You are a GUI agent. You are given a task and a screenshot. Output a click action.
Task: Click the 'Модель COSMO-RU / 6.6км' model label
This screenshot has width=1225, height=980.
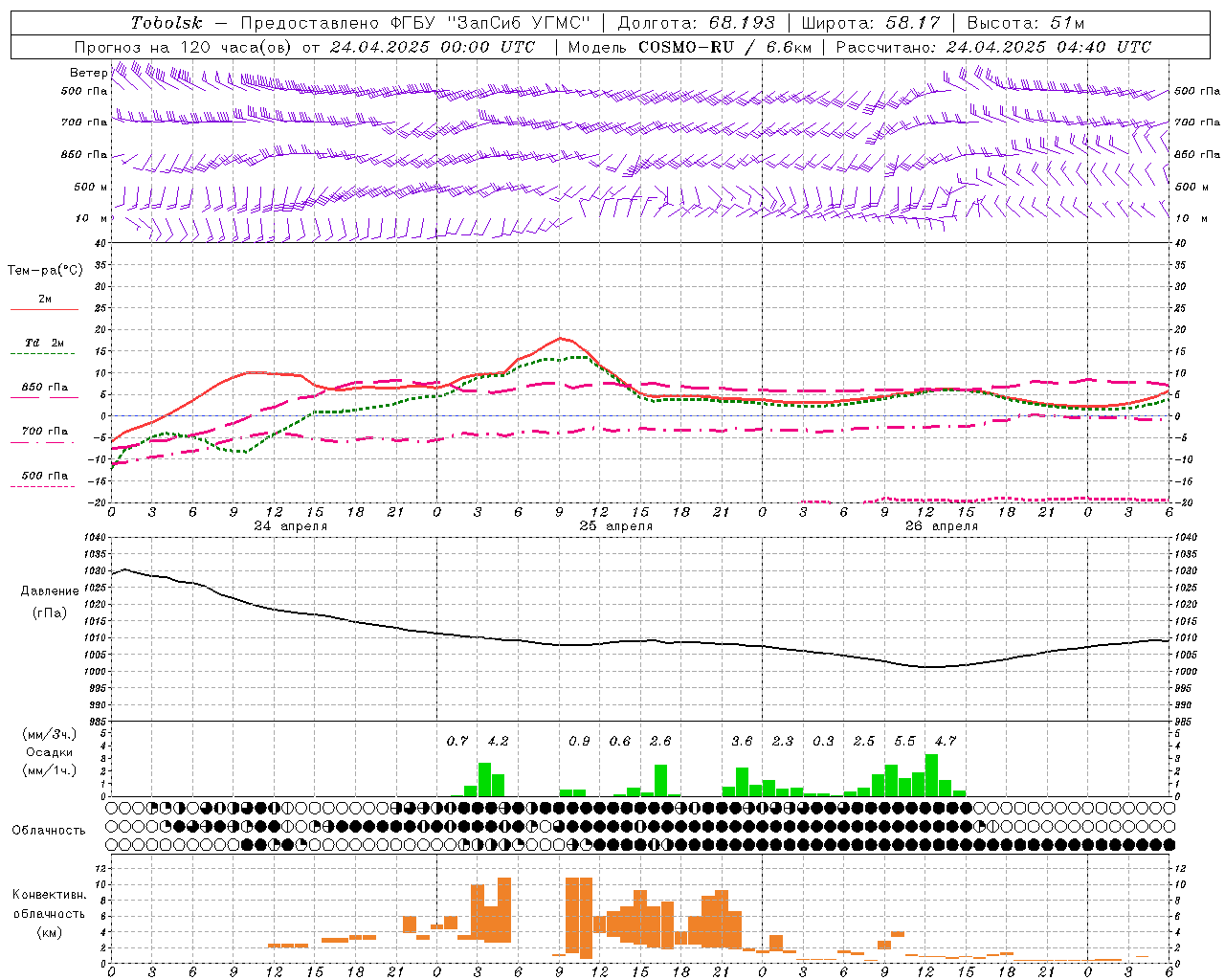click(689, 47)
